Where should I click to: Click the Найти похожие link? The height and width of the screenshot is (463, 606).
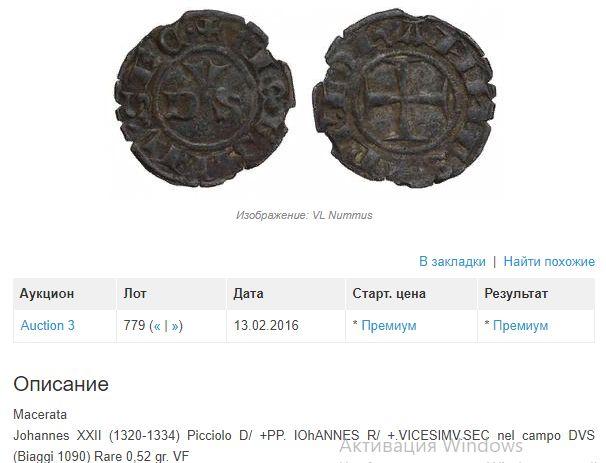pyautogui.click(x=549, y=262)
